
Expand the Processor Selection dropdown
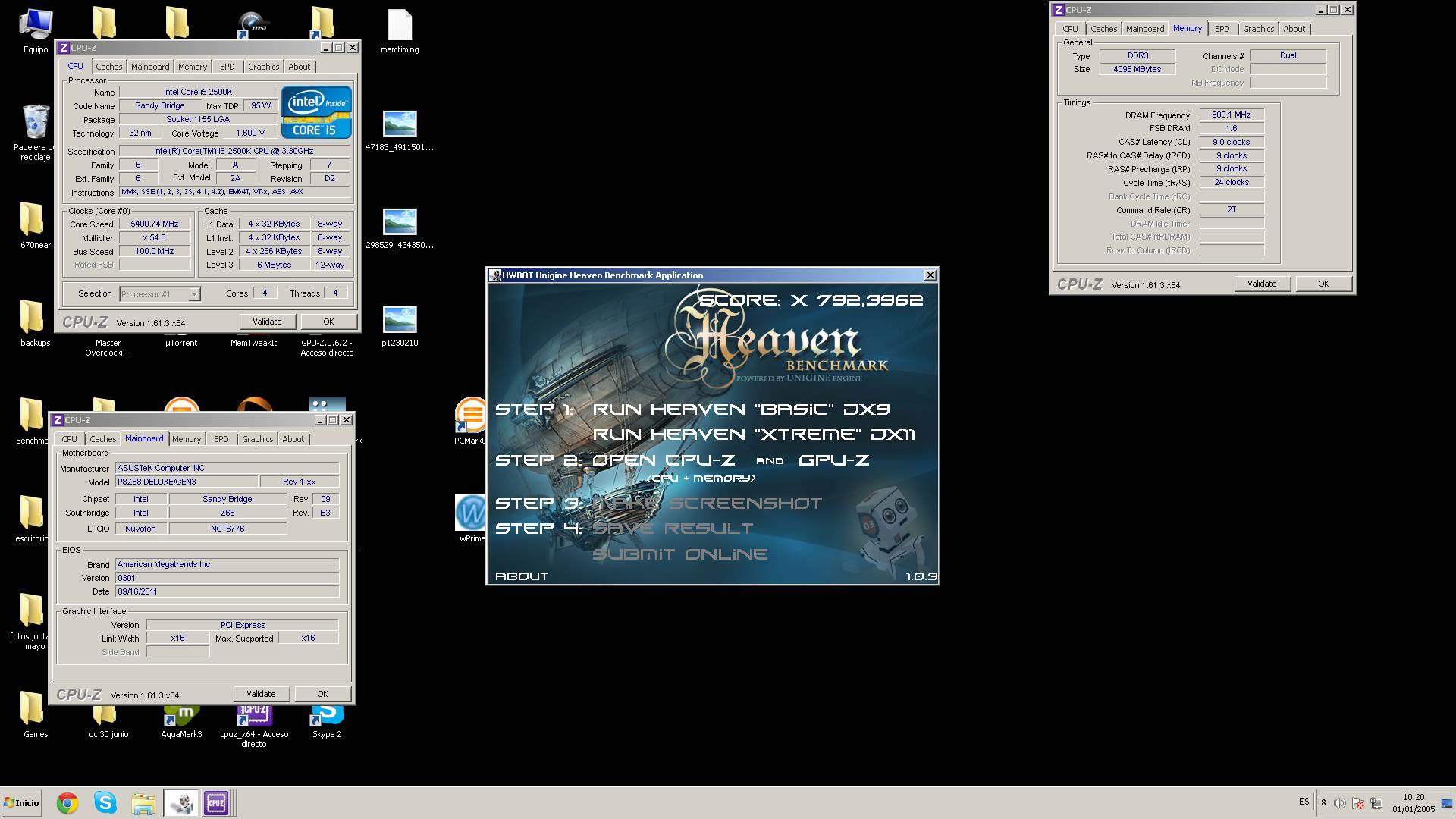(194, 294)
